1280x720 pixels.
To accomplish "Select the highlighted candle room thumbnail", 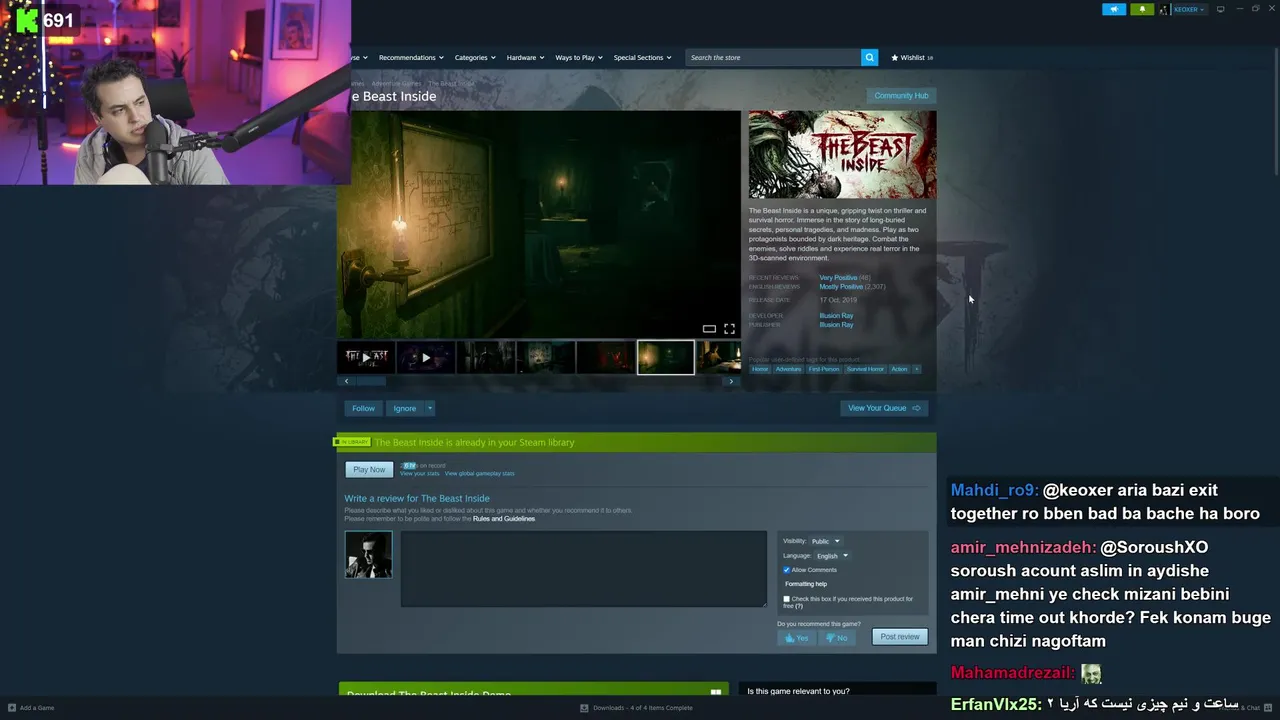I will coord(665,357).
